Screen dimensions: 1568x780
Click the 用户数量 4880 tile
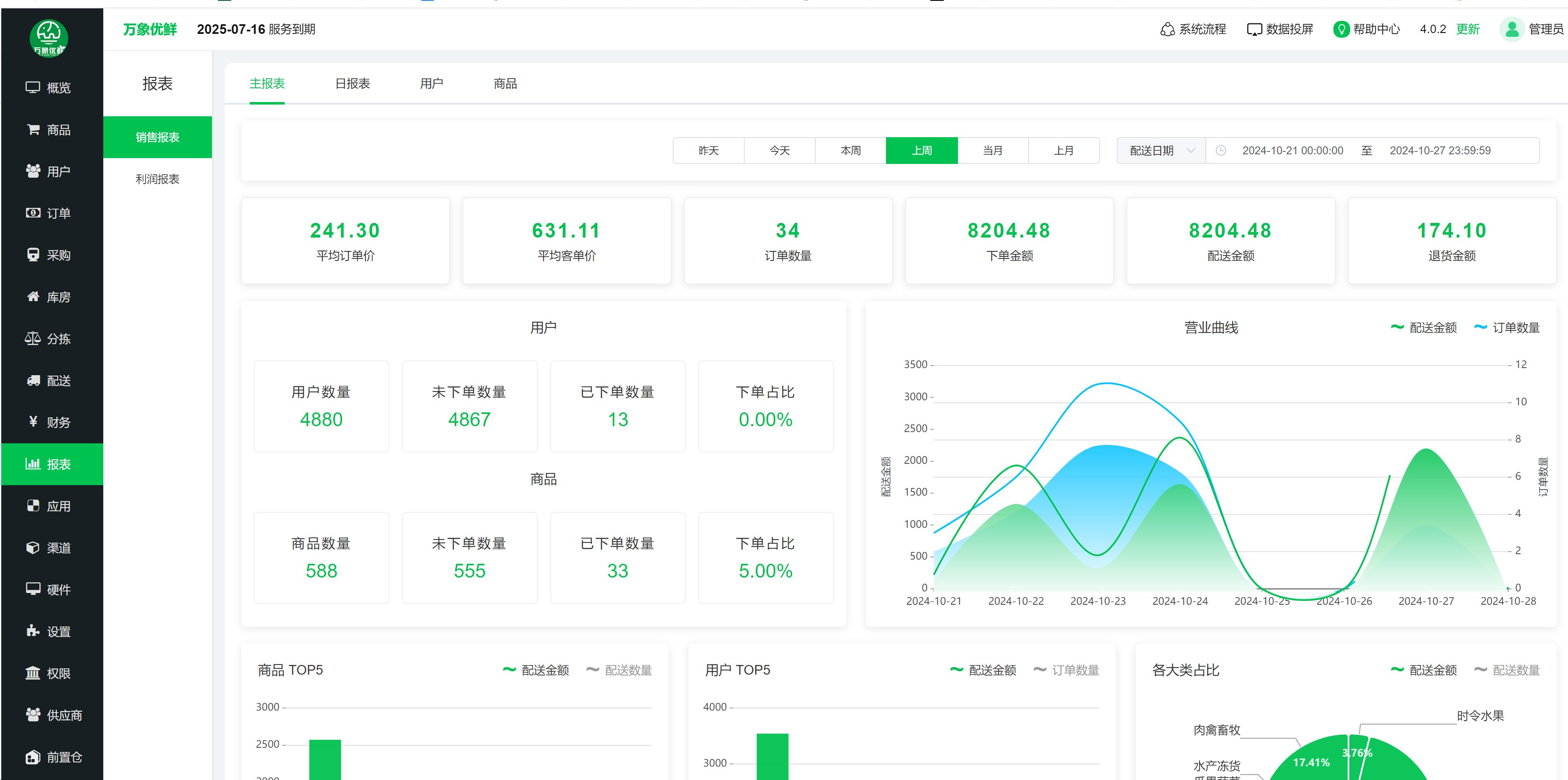click(x=322, y=406)
